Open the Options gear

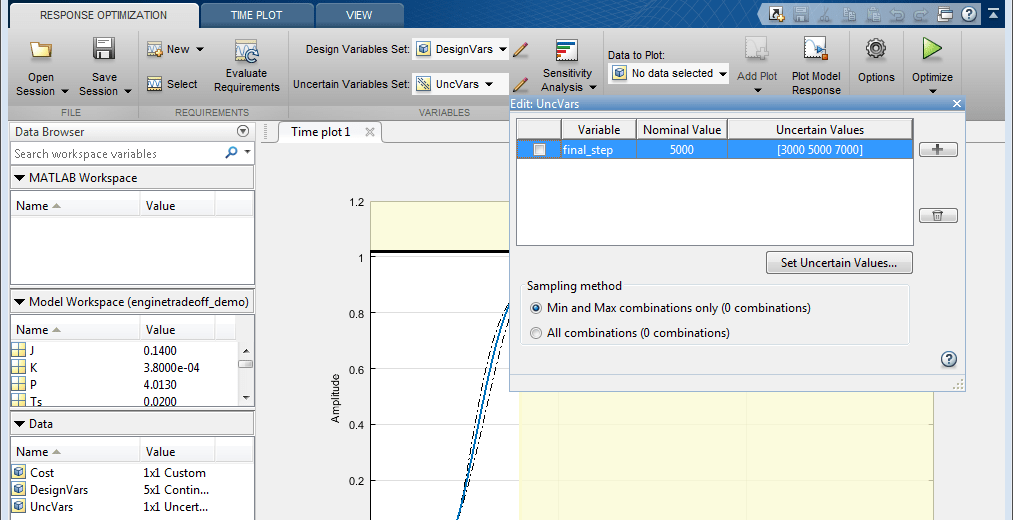point(876,60)
